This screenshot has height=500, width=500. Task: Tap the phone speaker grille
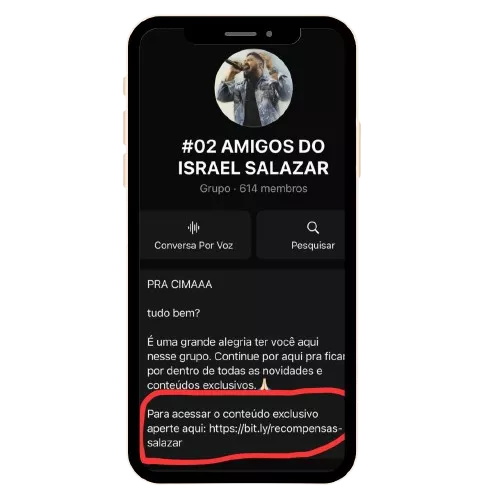point(240,34)
